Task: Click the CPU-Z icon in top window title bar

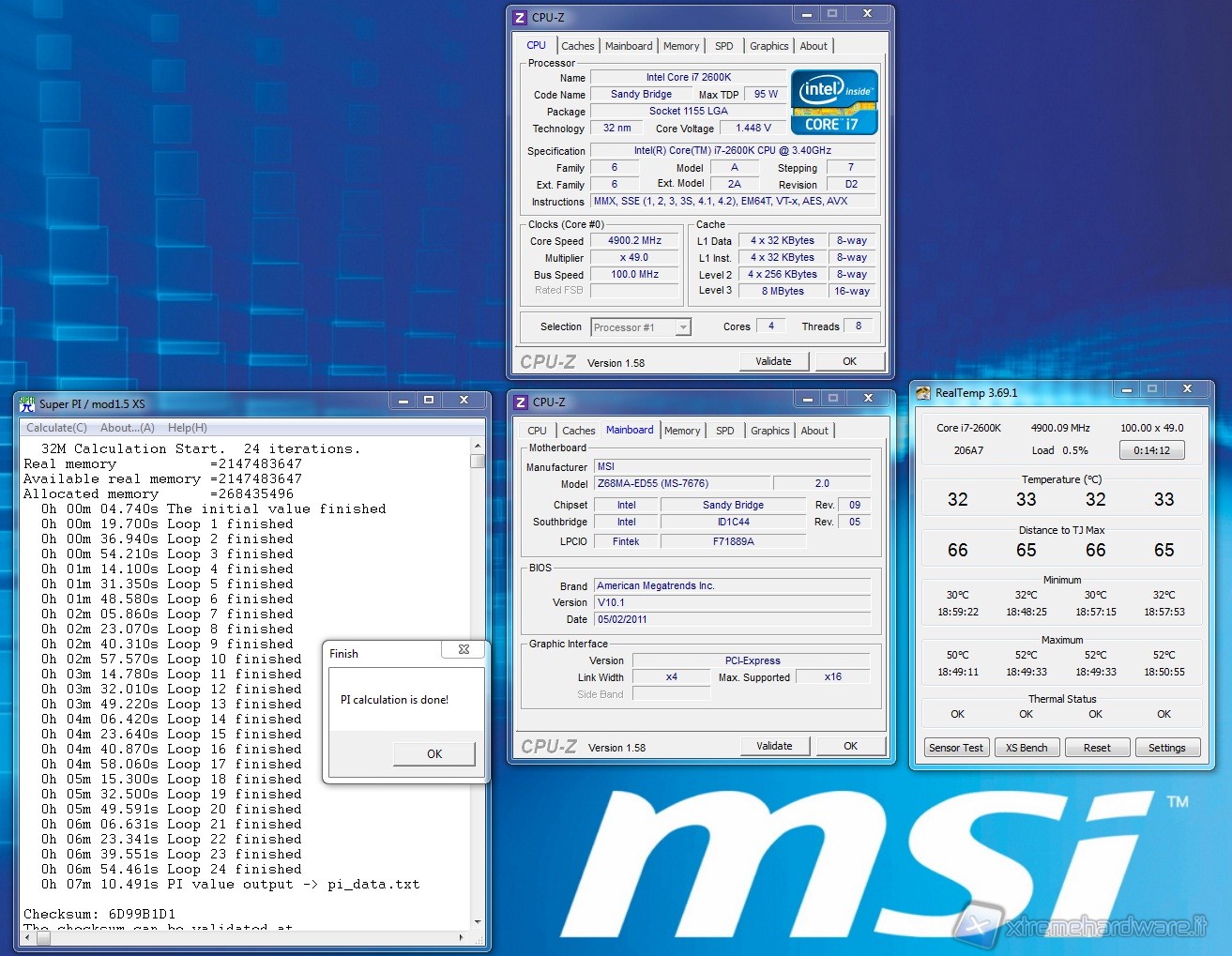Action: 521,18
